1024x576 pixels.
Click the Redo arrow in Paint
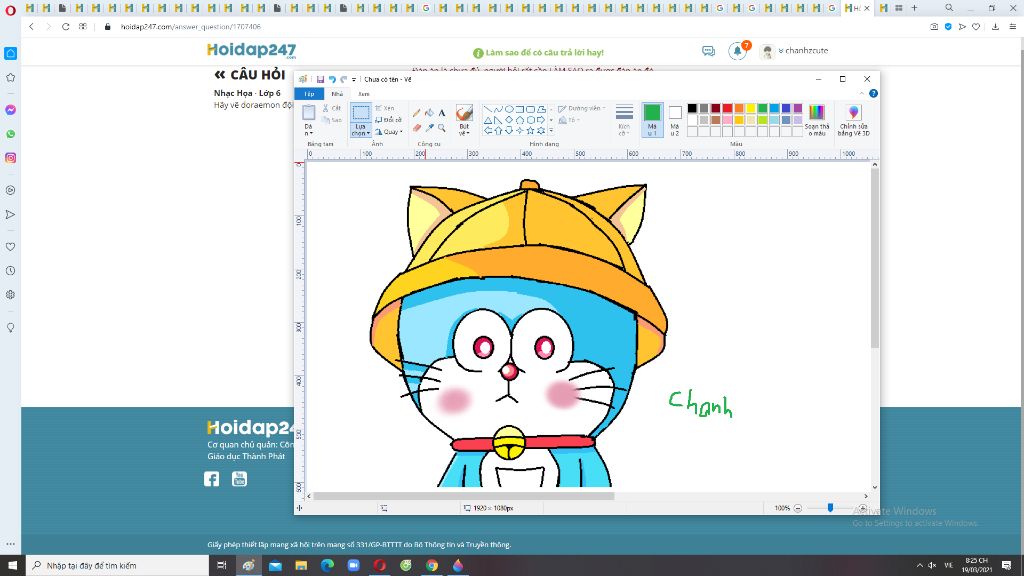click(x=344, y=80)
